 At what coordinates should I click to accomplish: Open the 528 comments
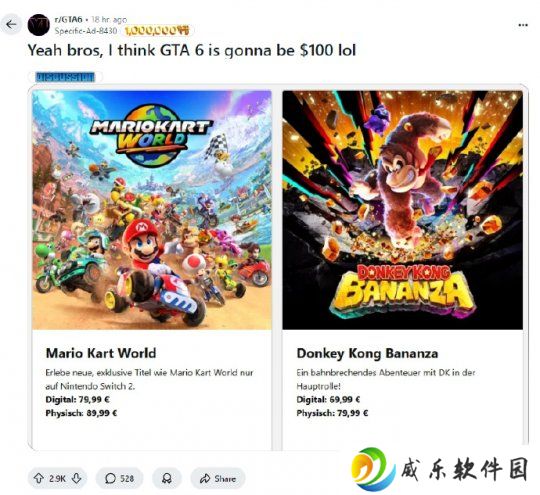(x=119, y=478)
